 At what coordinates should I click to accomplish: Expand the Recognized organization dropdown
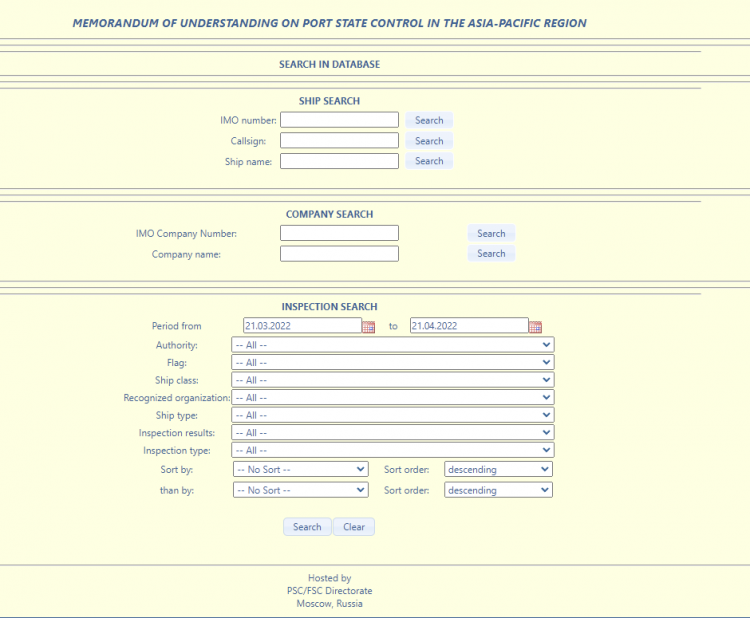pyautogui.click(x=393, y=397)
